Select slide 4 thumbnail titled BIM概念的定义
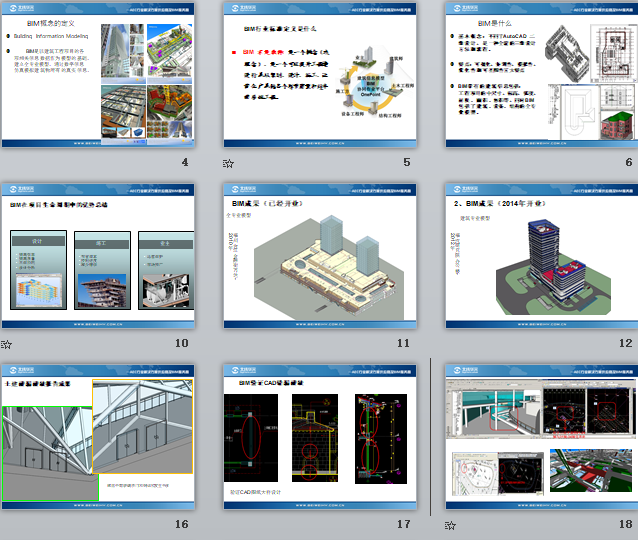 pyautogui.click(x=98, y=75)
